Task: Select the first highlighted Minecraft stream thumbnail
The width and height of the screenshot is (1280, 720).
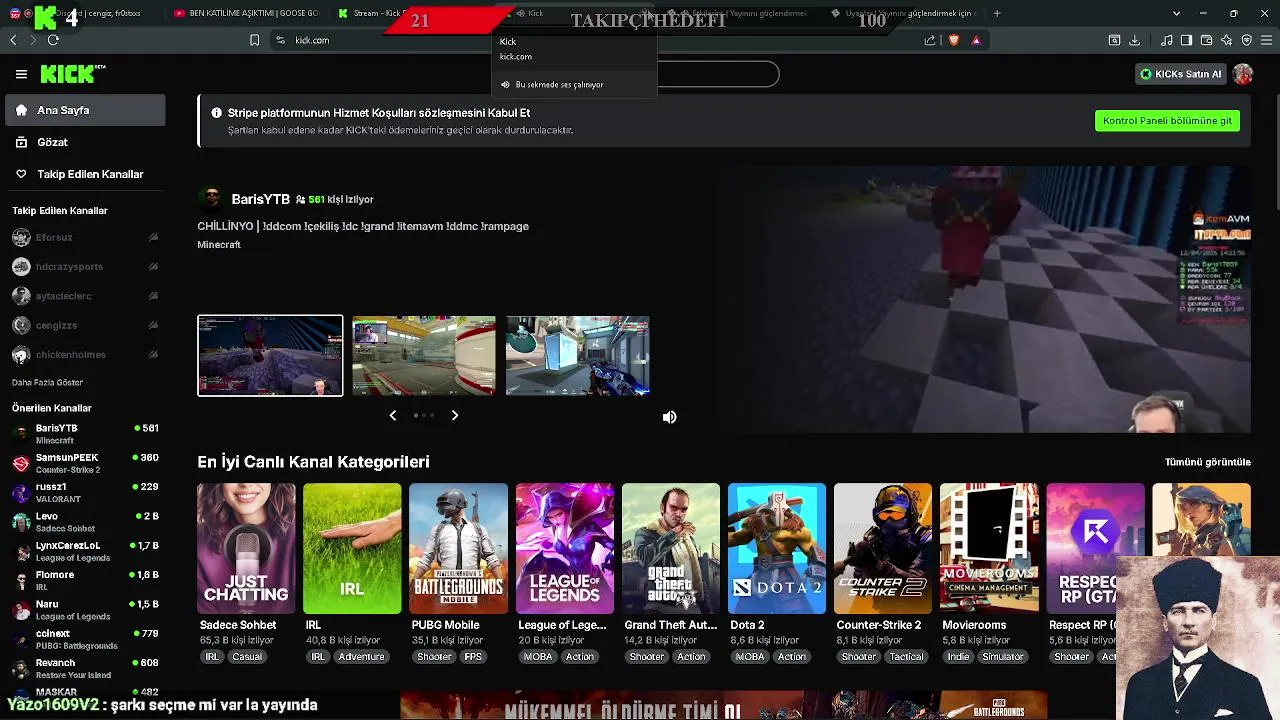Action: [x=270, y=355]
